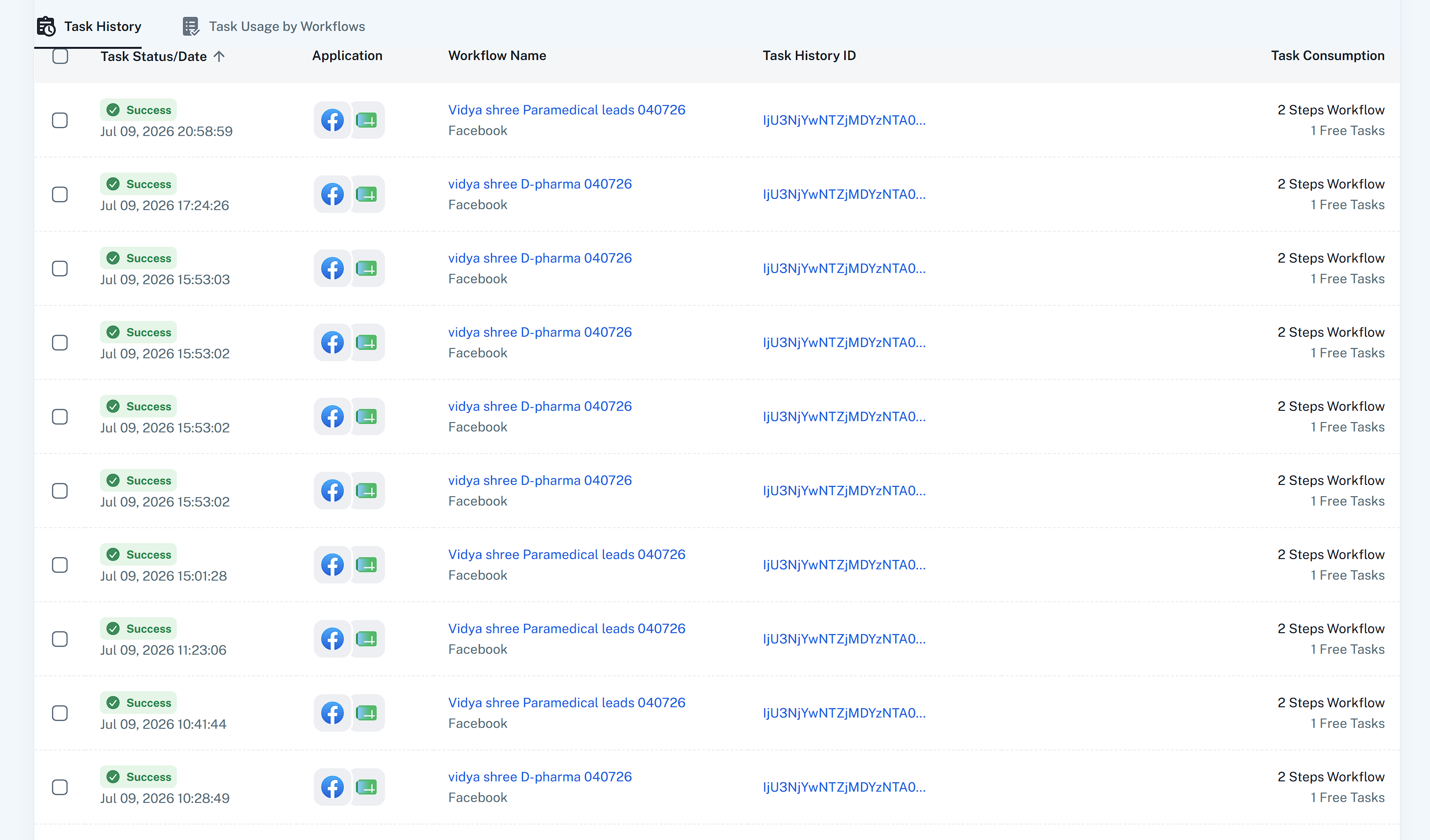Open Task History ID link for 11:23:06 row
This screenshot has height=840, width=1430.
(844, 639)
